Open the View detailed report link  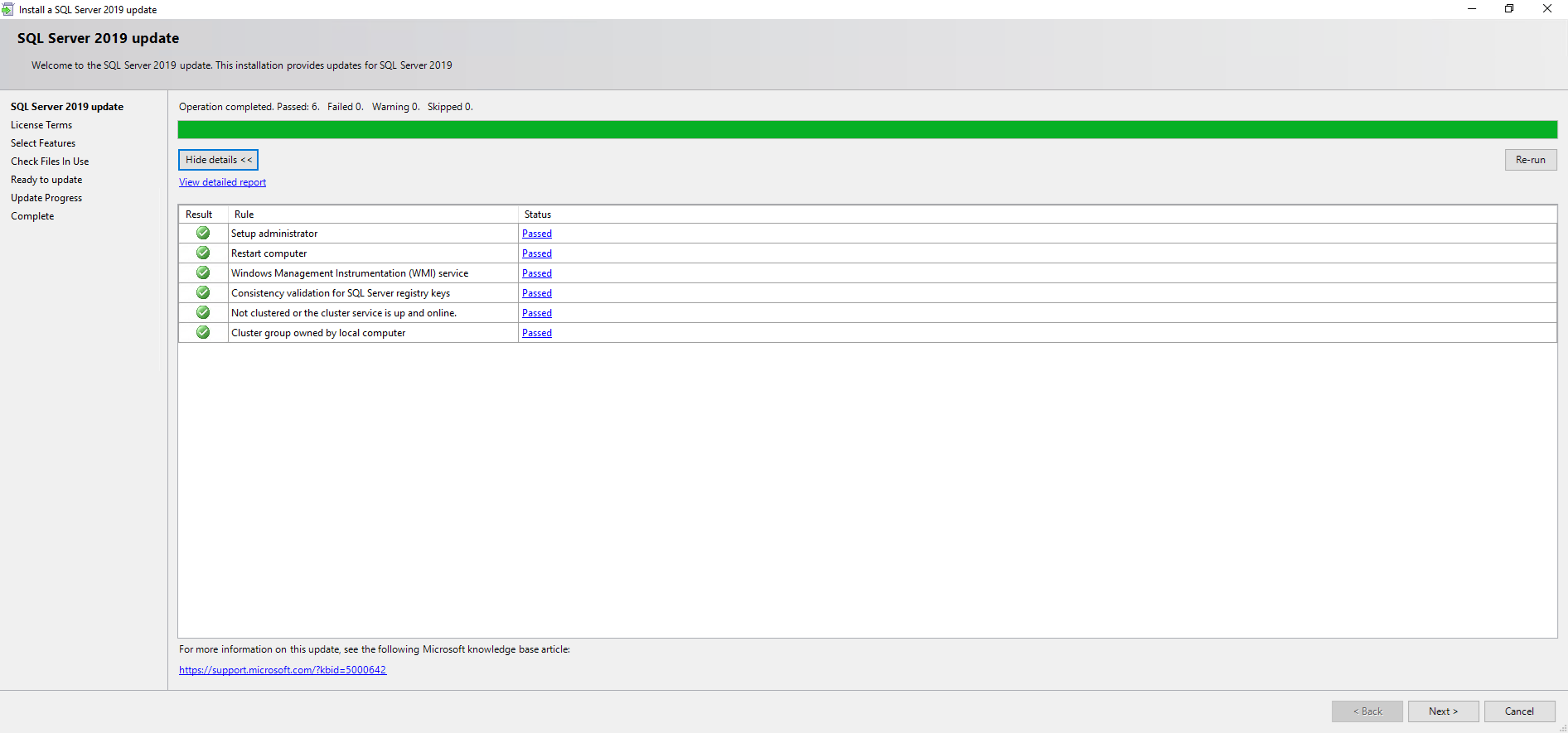coord(223,182)
